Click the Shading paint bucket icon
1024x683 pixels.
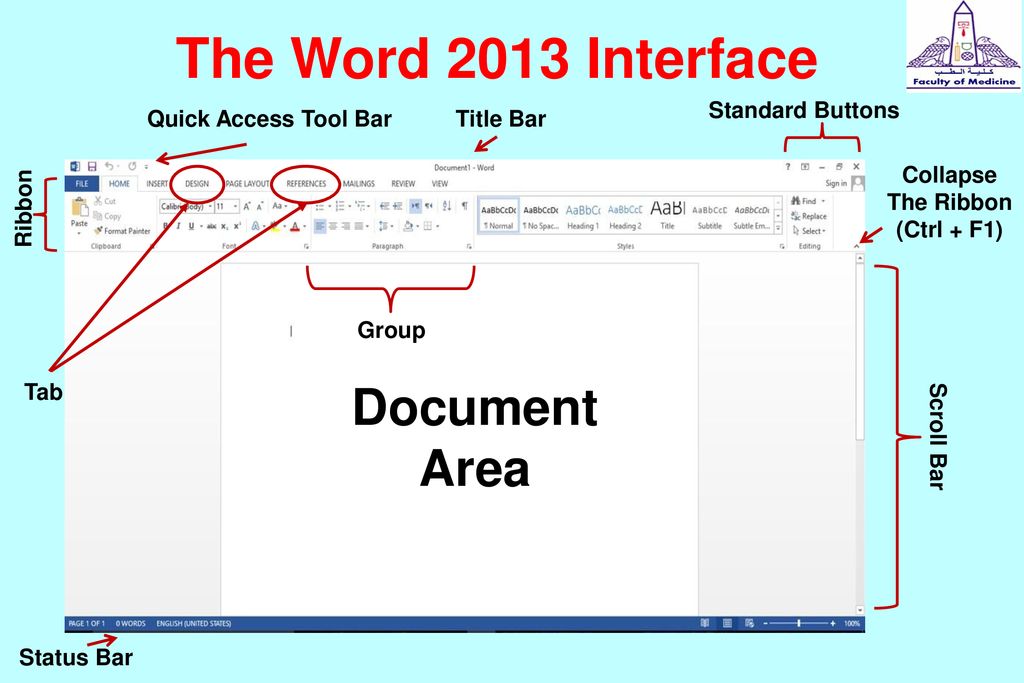point(408,226)
